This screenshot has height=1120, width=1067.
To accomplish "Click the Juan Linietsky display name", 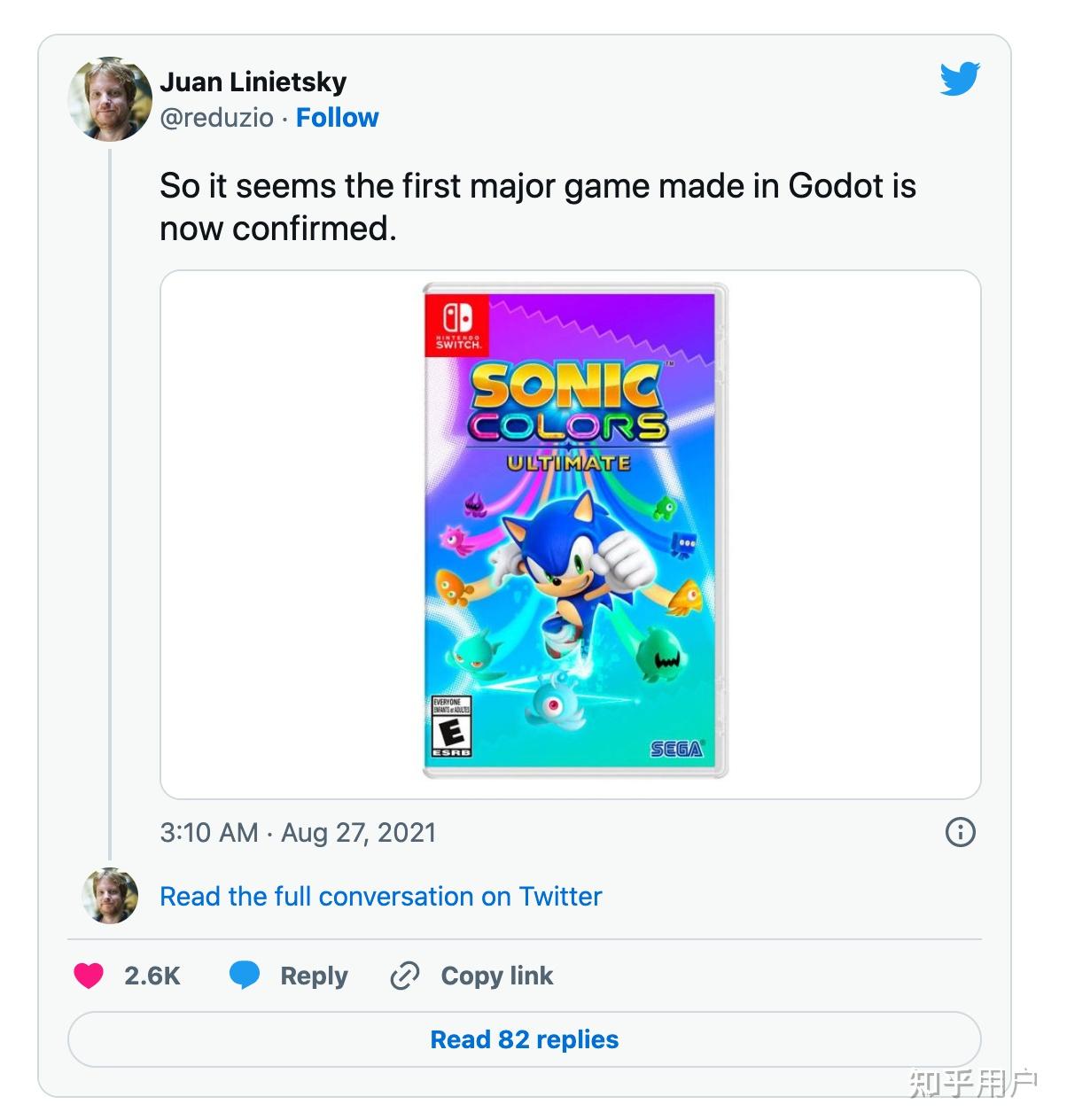I will 253,82.
